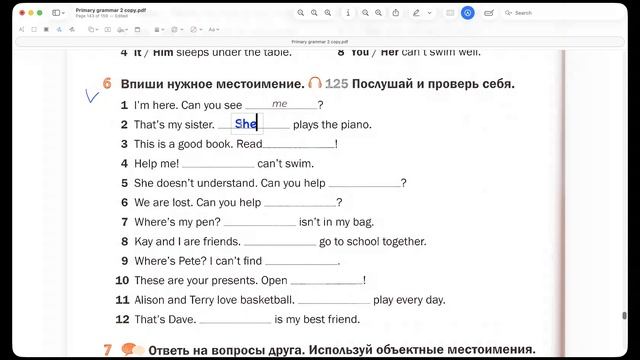Click the blank after 'This is a good book. Read'

[299, 144]
